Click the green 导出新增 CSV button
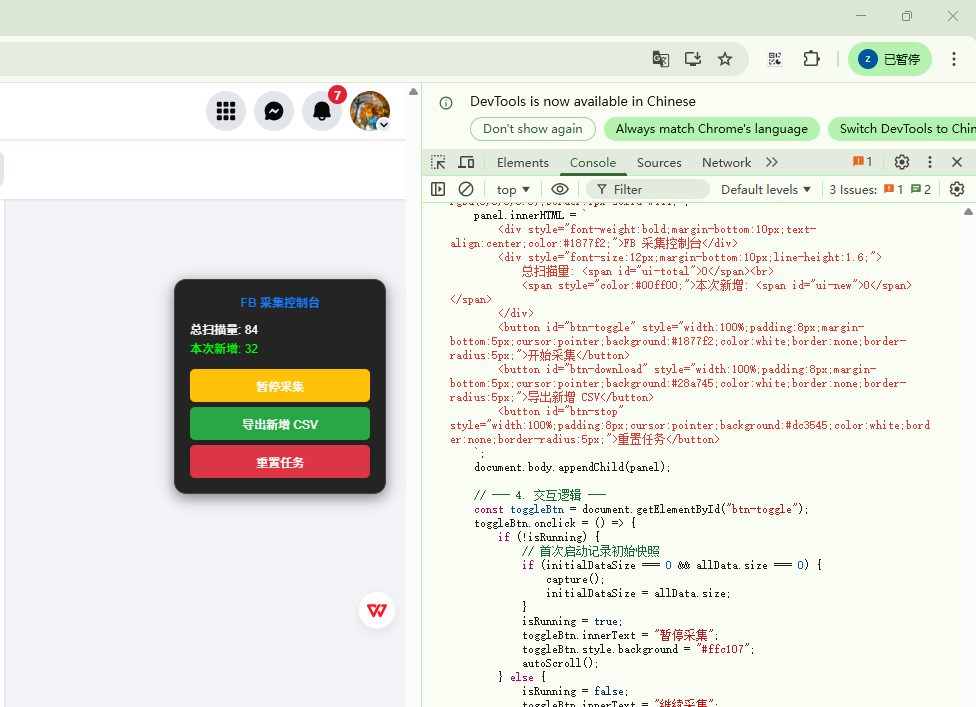This screenshot has width=976, height=707. coord(280,424)
